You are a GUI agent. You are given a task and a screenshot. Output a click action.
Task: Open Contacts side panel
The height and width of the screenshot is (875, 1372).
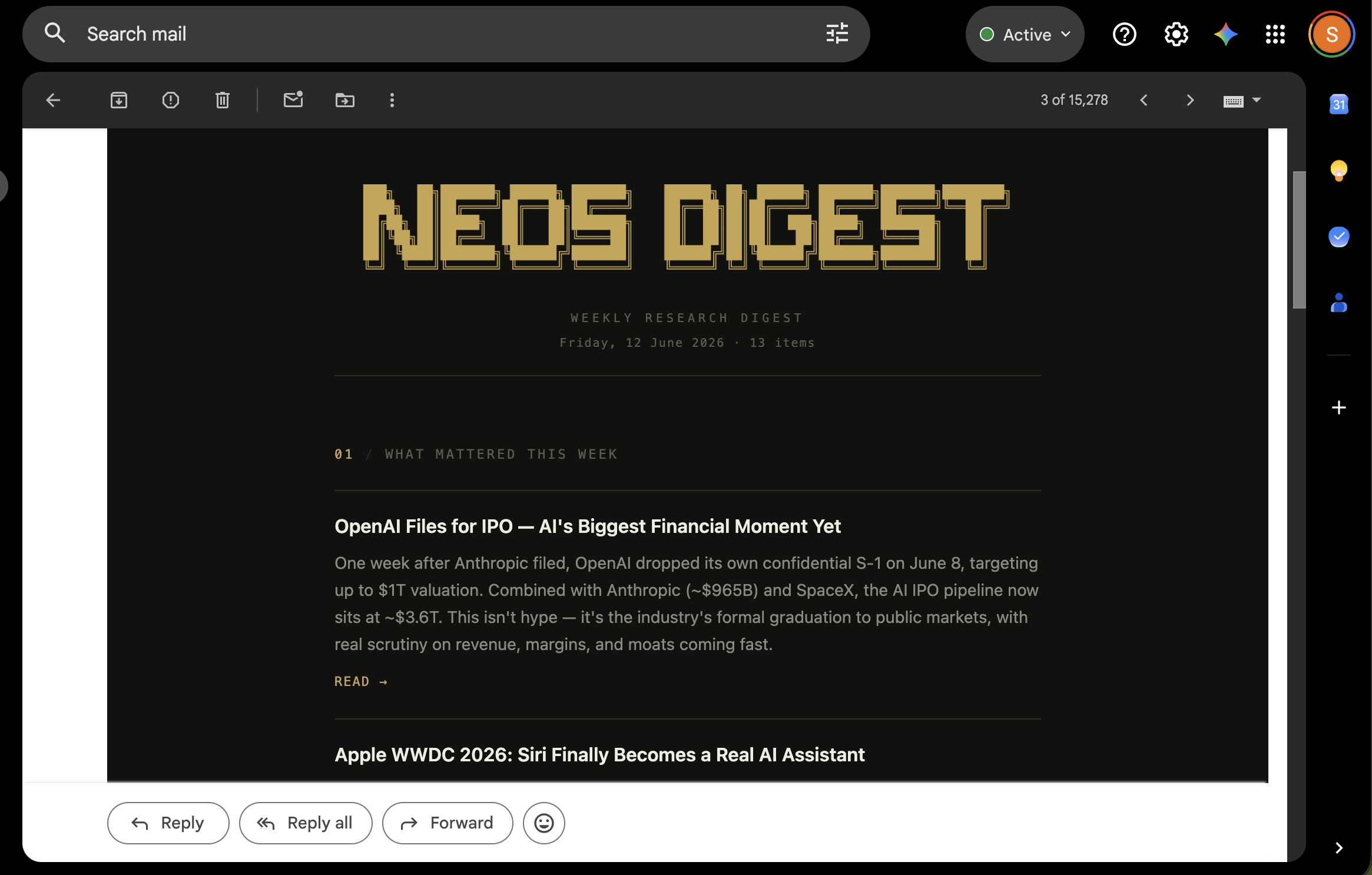coord(1339,303)
